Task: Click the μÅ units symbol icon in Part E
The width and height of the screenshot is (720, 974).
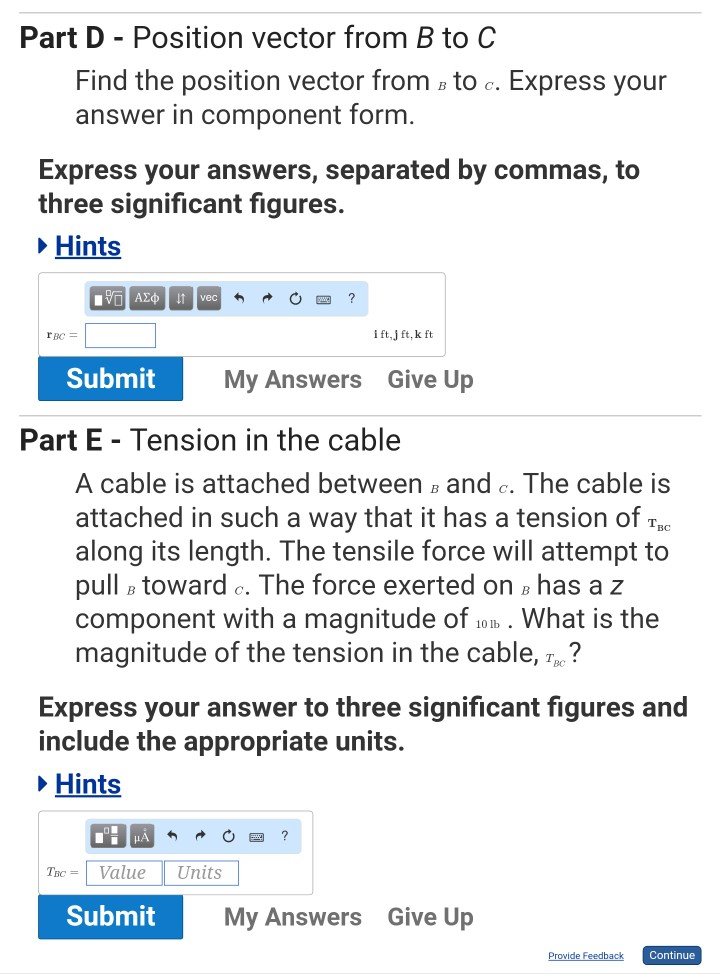Action: [x=143, y=836]
